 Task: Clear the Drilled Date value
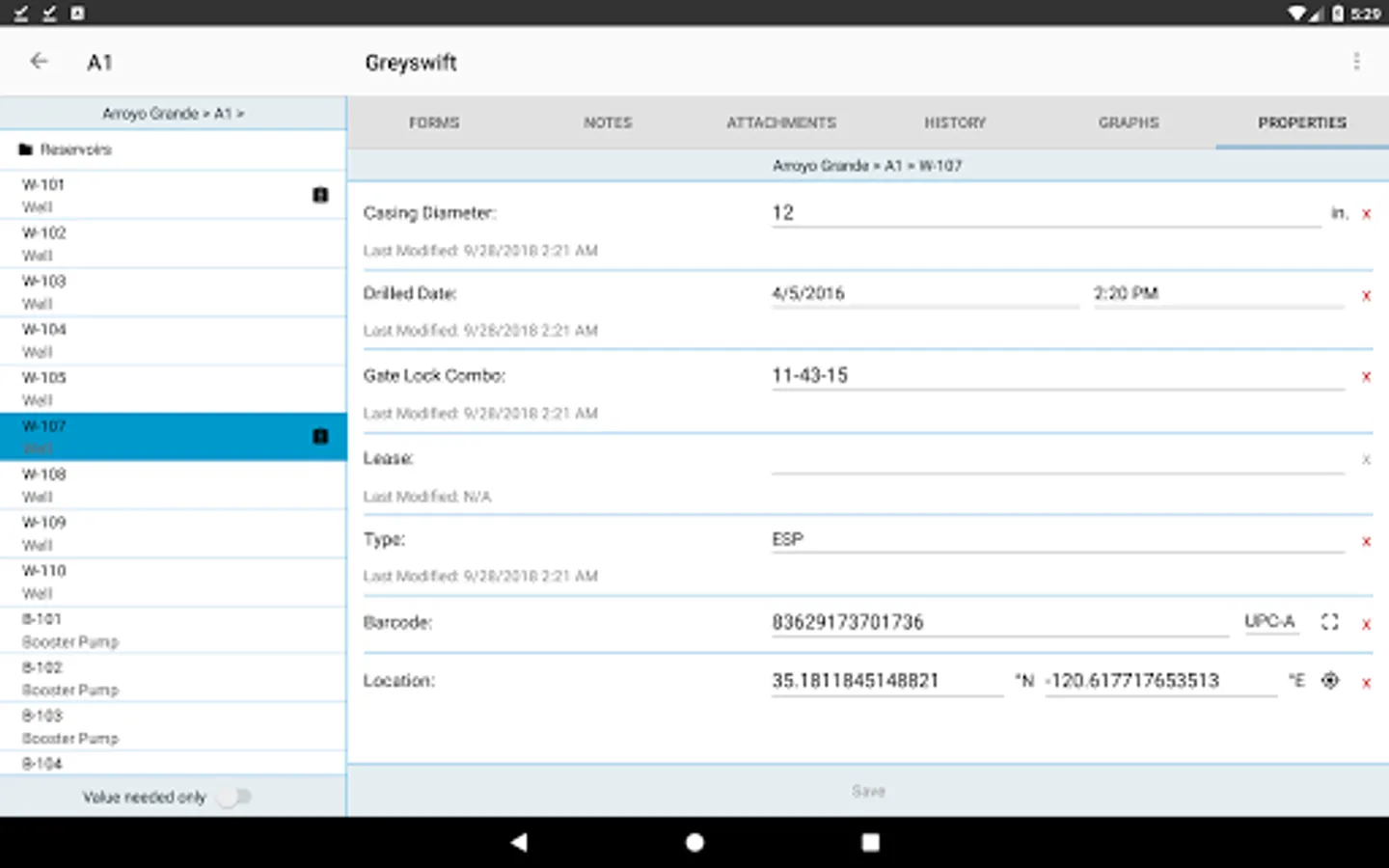point(1366,296)
